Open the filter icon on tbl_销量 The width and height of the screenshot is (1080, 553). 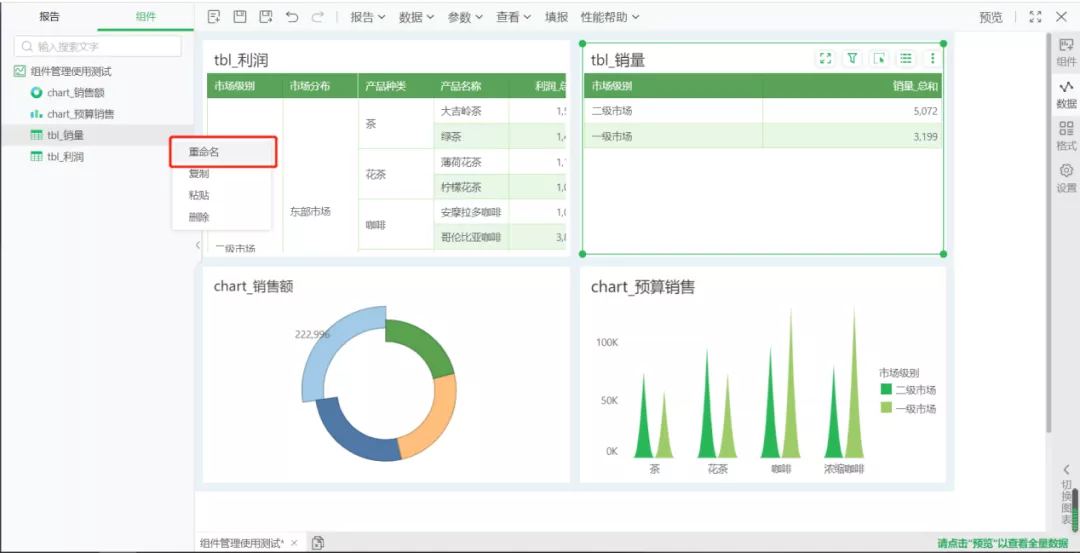point(852,59)
